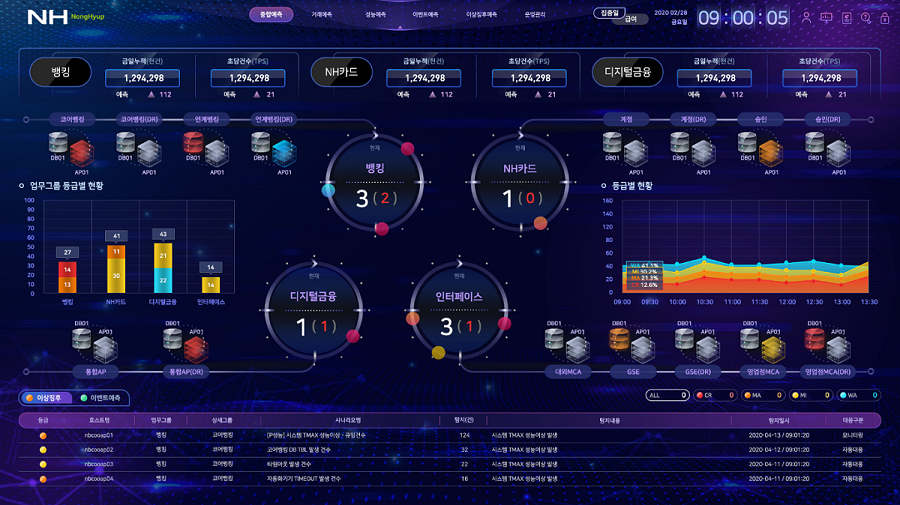Click the red AP01 server under 코어뱅킹
Image resolution: width=900 pixels, height=505 pixels.
81,150
